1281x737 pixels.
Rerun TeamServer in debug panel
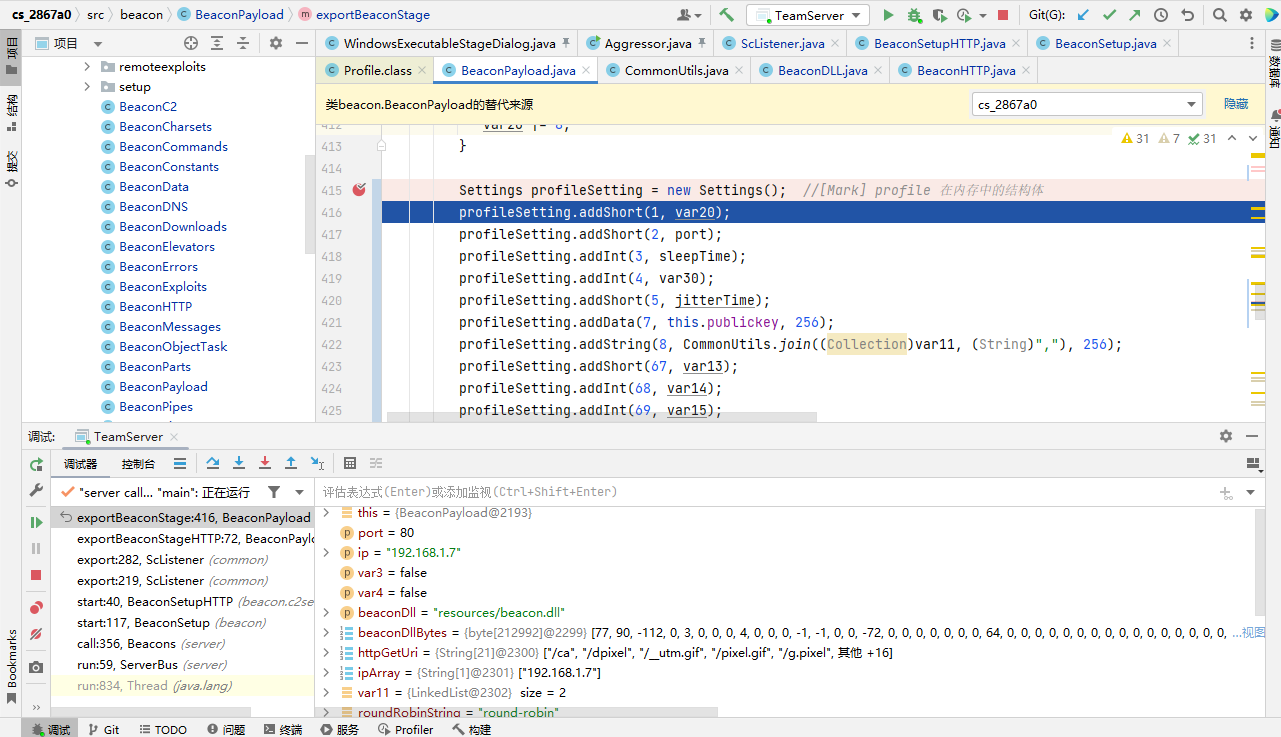[x=36, y=464]
